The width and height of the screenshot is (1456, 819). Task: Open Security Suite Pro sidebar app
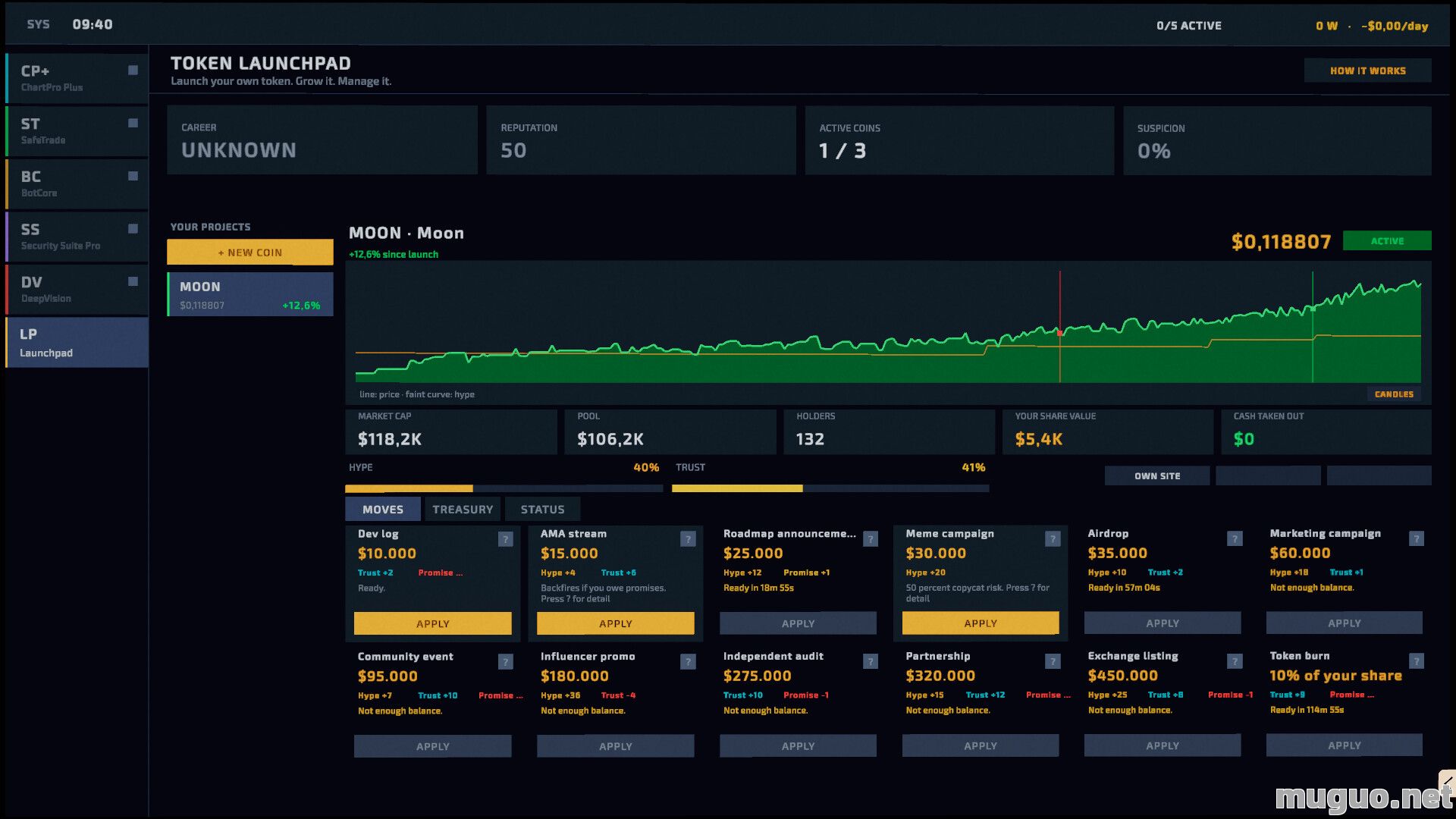coord(77,237)
